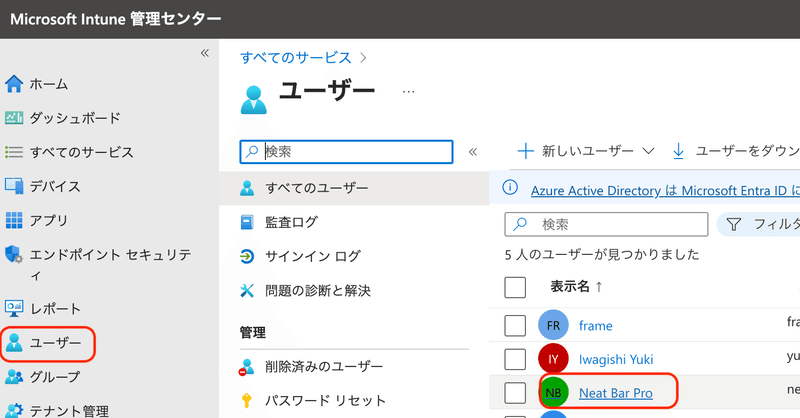Check the box for the frame user

click(x=515, y=325)
